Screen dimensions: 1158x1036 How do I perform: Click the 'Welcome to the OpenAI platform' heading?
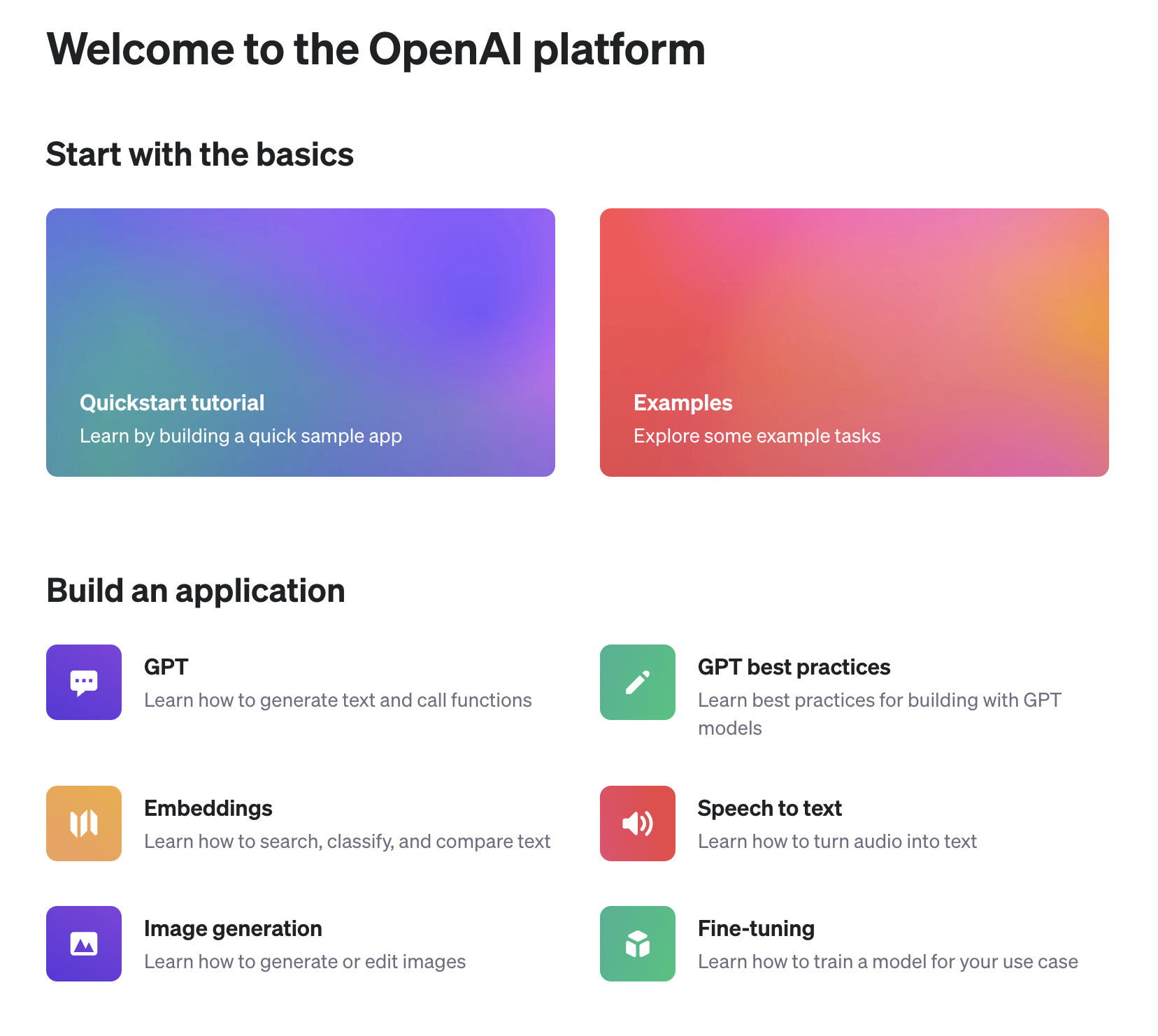(376, 50)
